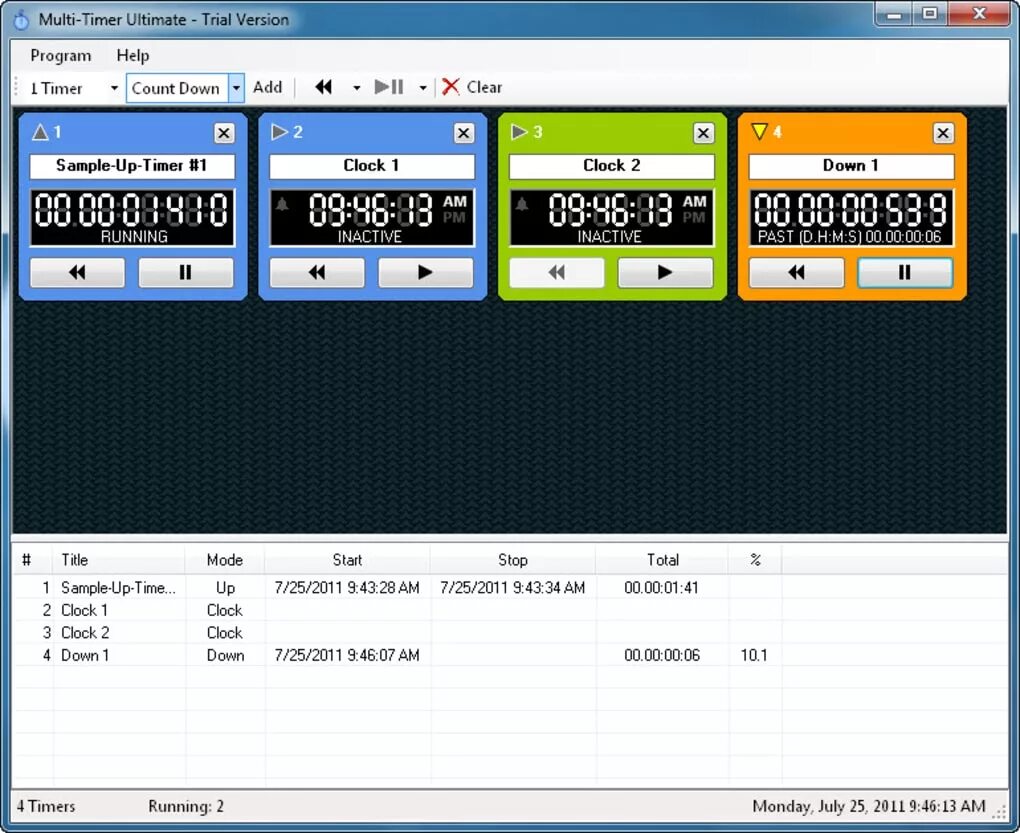Image resolution: width=1020 pixels, height=833 pixels.
Task: Select the Sample-Up-Time... row in list
Action: pyautogui.click(x=510, y=588)
